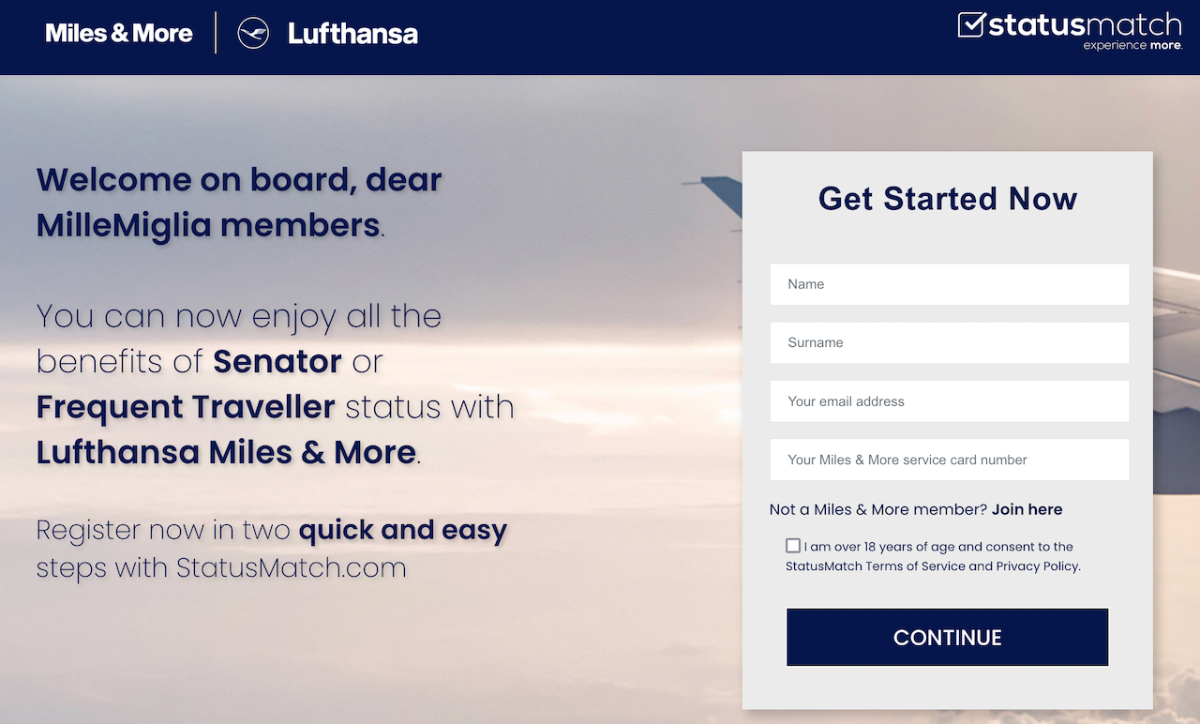Click the bold Senator status text
This screenshot has width=1200, height=724.
point(278,361)
